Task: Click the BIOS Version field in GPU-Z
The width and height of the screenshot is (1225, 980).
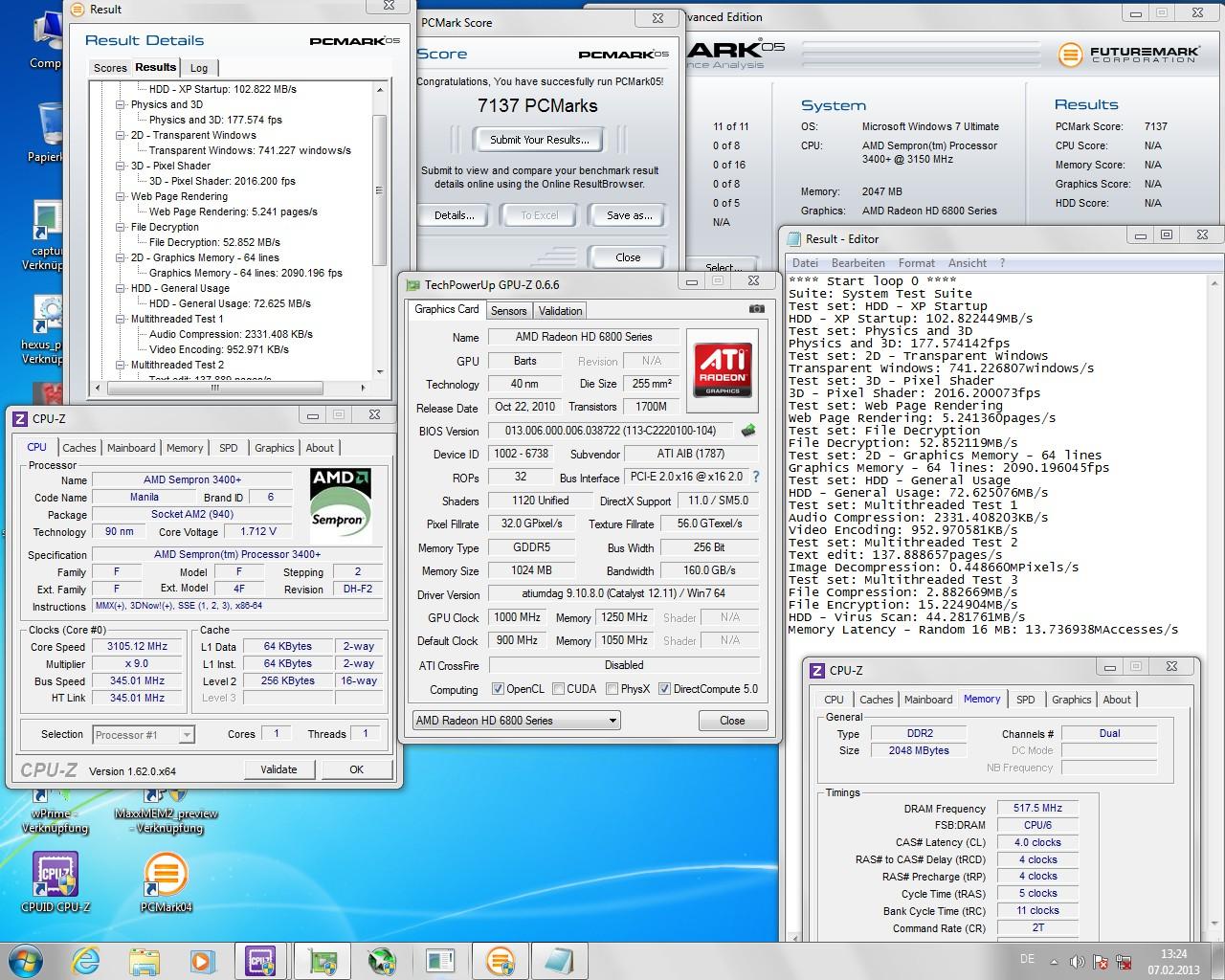Action: click(x=611, y=431)
